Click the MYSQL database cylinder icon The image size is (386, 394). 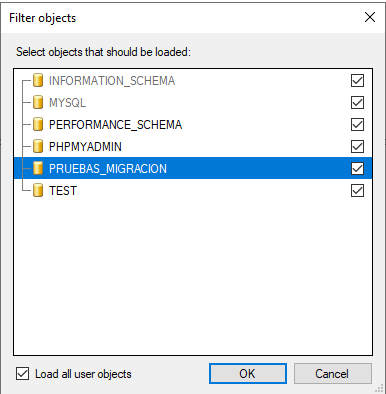pos(38,102)
